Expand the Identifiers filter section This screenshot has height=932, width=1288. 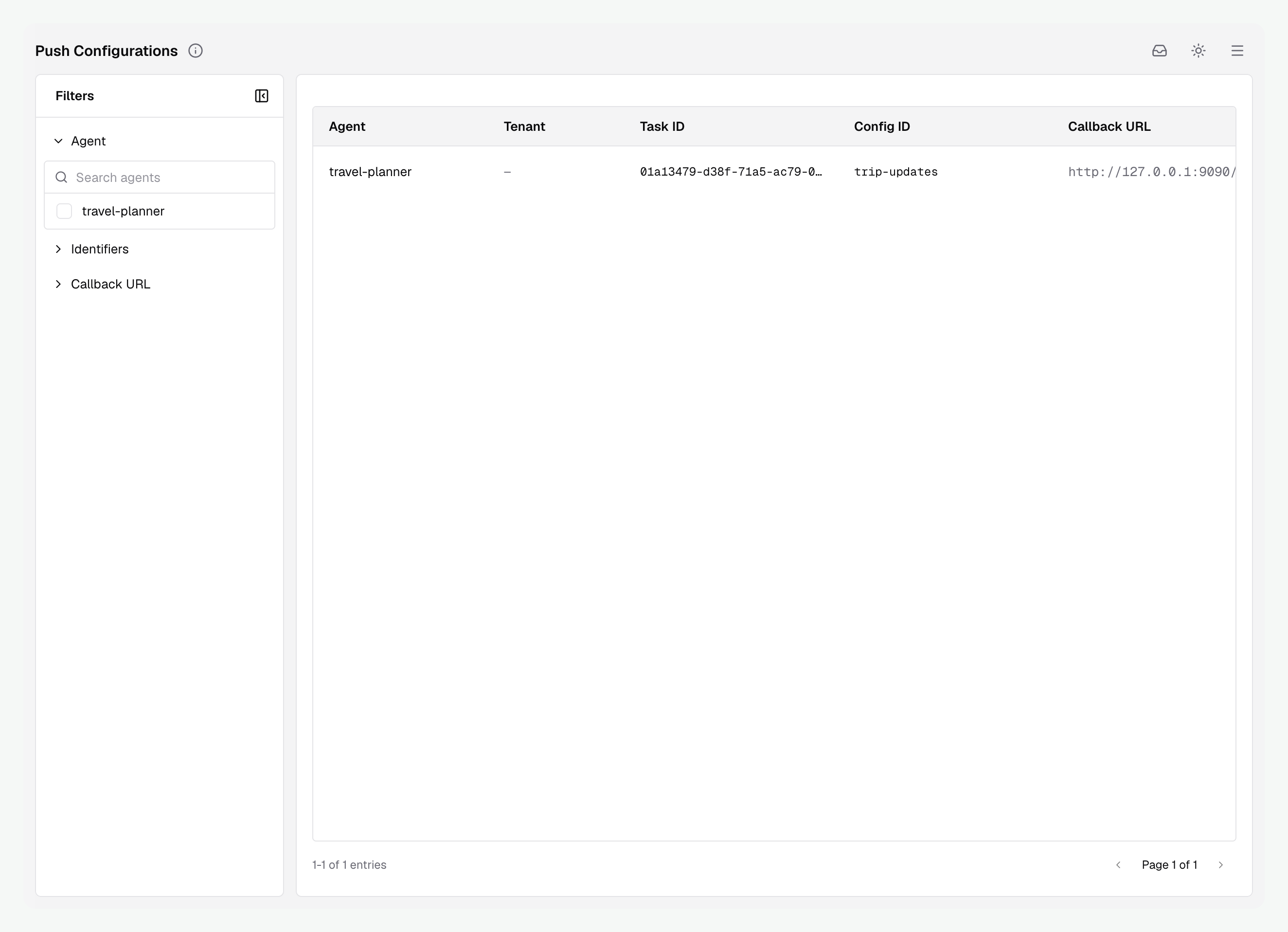[x=91, y=249]
